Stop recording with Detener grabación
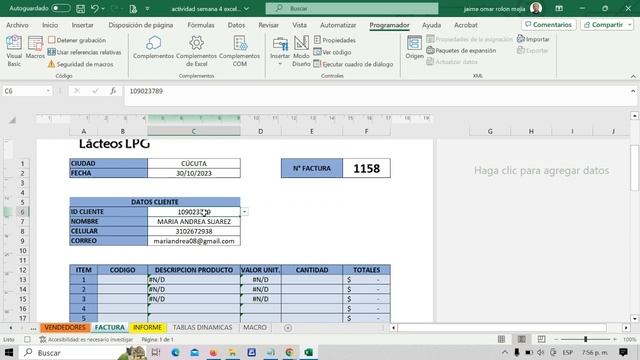Viewport: 640px width, 360px height. pos(77,40)
